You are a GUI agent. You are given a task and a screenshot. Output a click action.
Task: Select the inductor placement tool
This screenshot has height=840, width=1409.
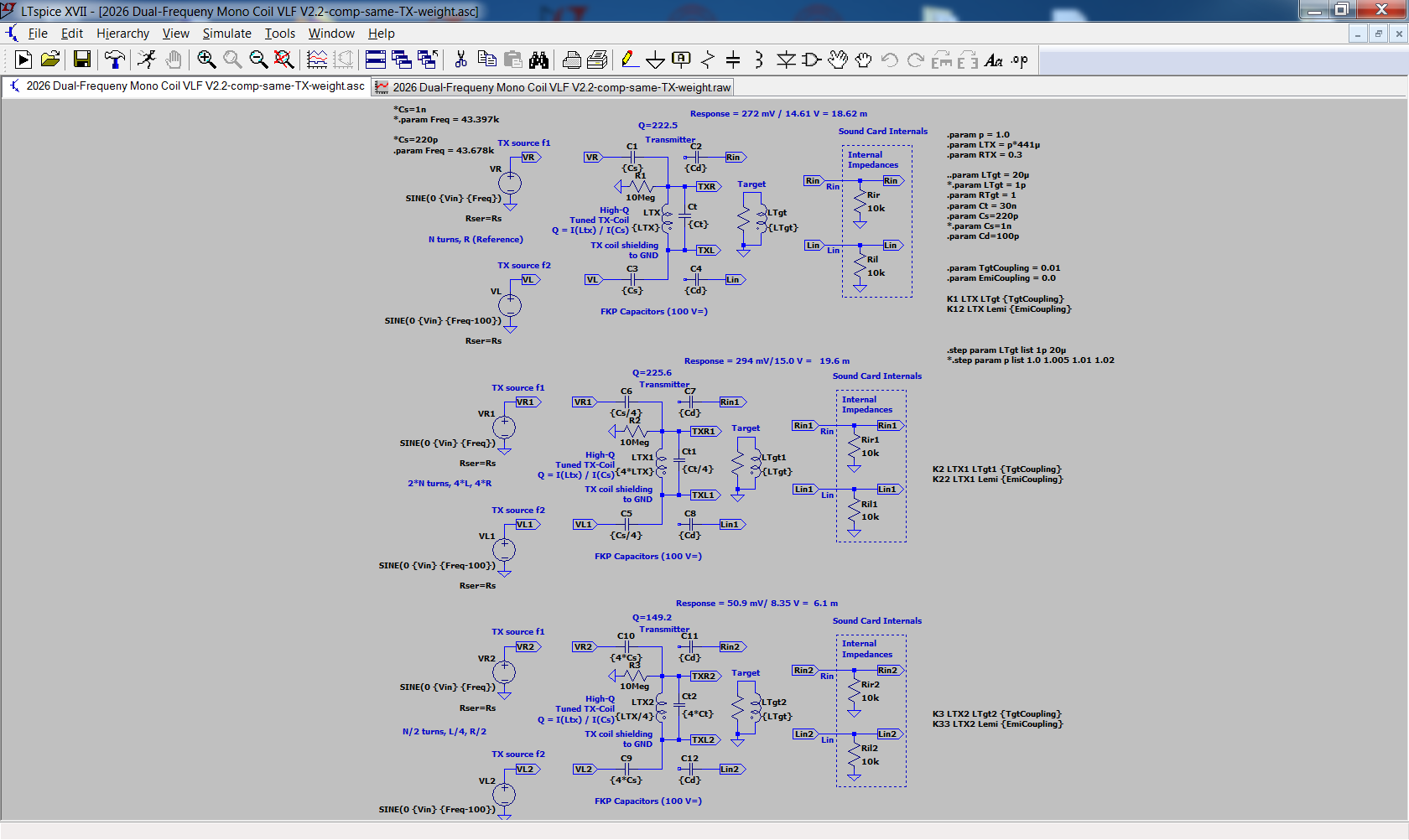[759, 60]
